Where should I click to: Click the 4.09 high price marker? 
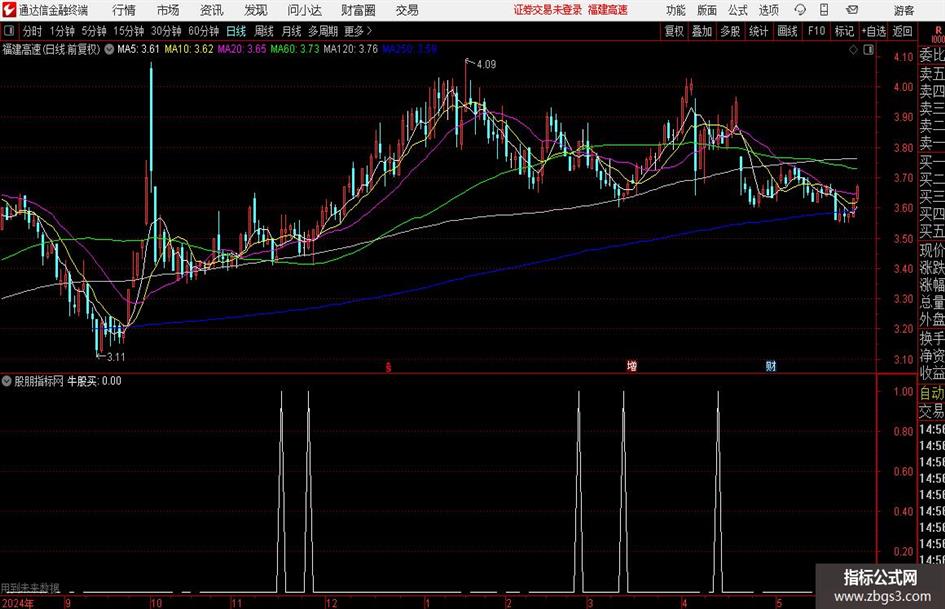486,64
